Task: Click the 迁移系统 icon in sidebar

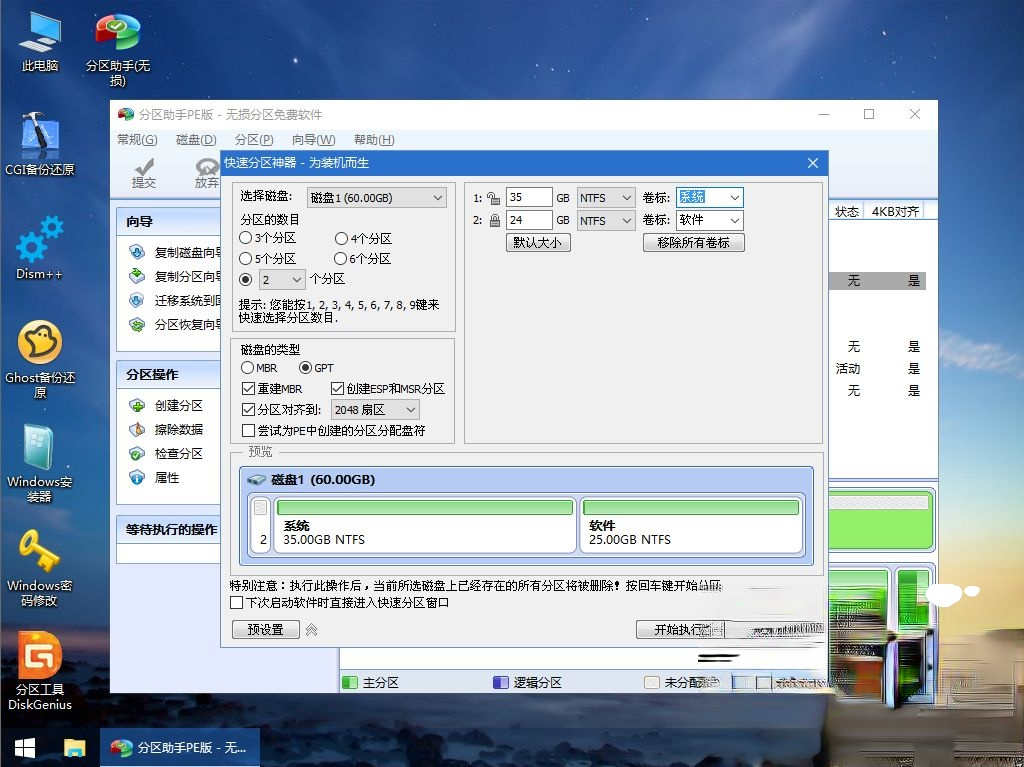Action: point(136,300)
